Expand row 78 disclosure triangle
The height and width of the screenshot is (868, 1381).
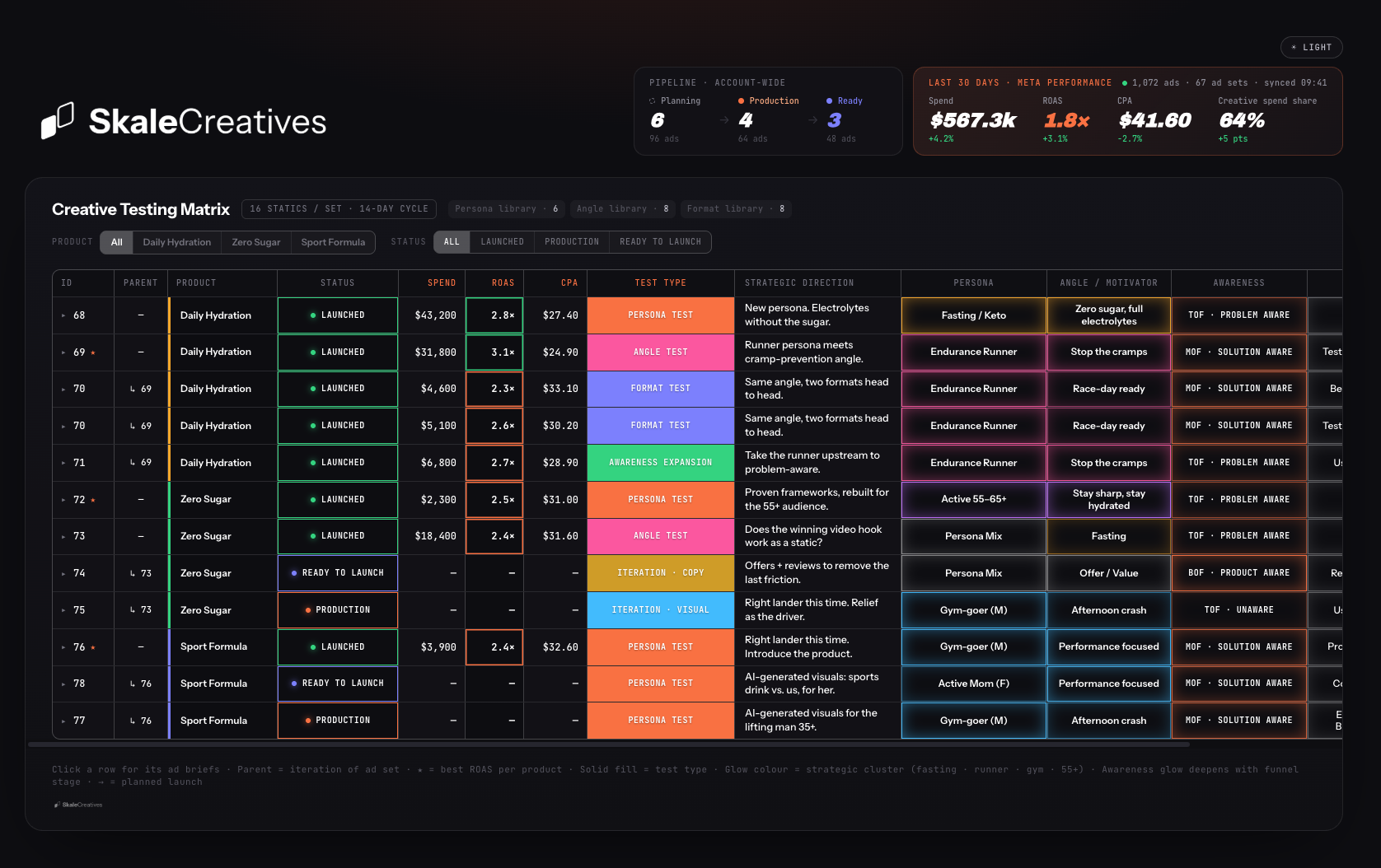pos(63,684)
